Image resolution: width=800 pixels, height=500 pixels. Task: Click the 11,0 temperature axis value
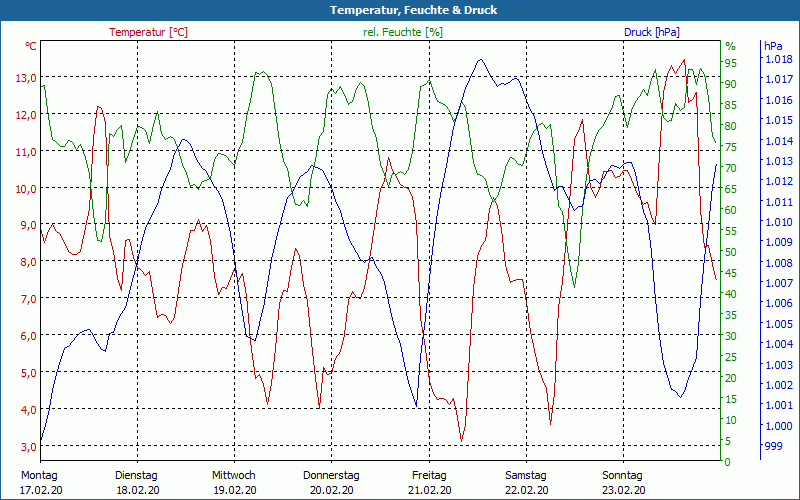point(26,152)
